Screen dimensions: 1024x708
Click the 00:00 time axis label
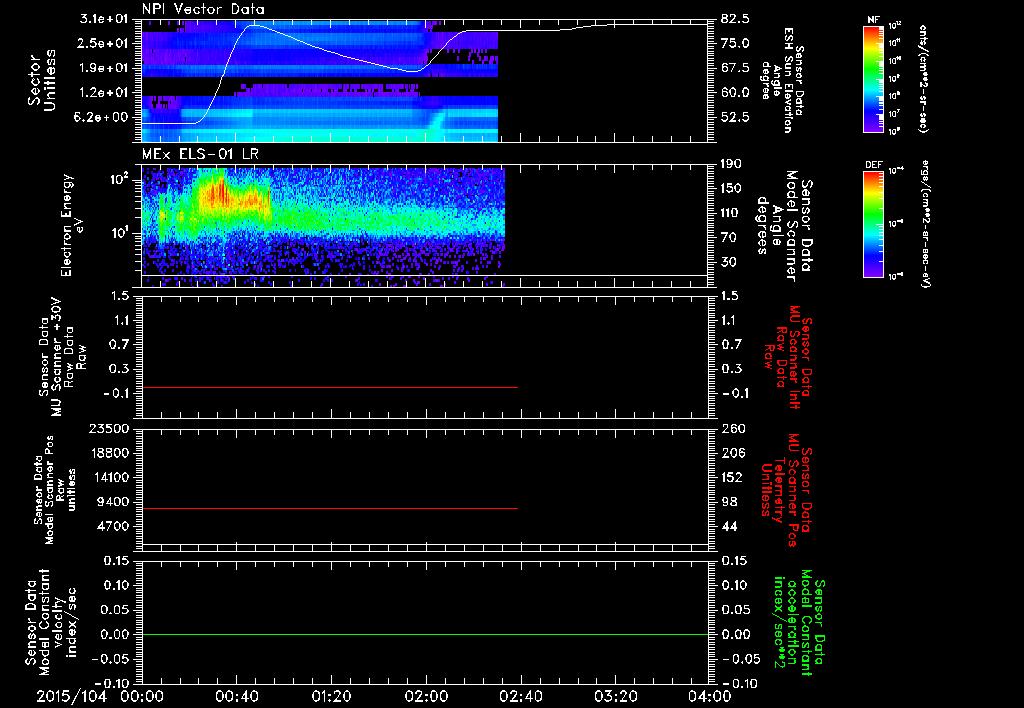142,696
